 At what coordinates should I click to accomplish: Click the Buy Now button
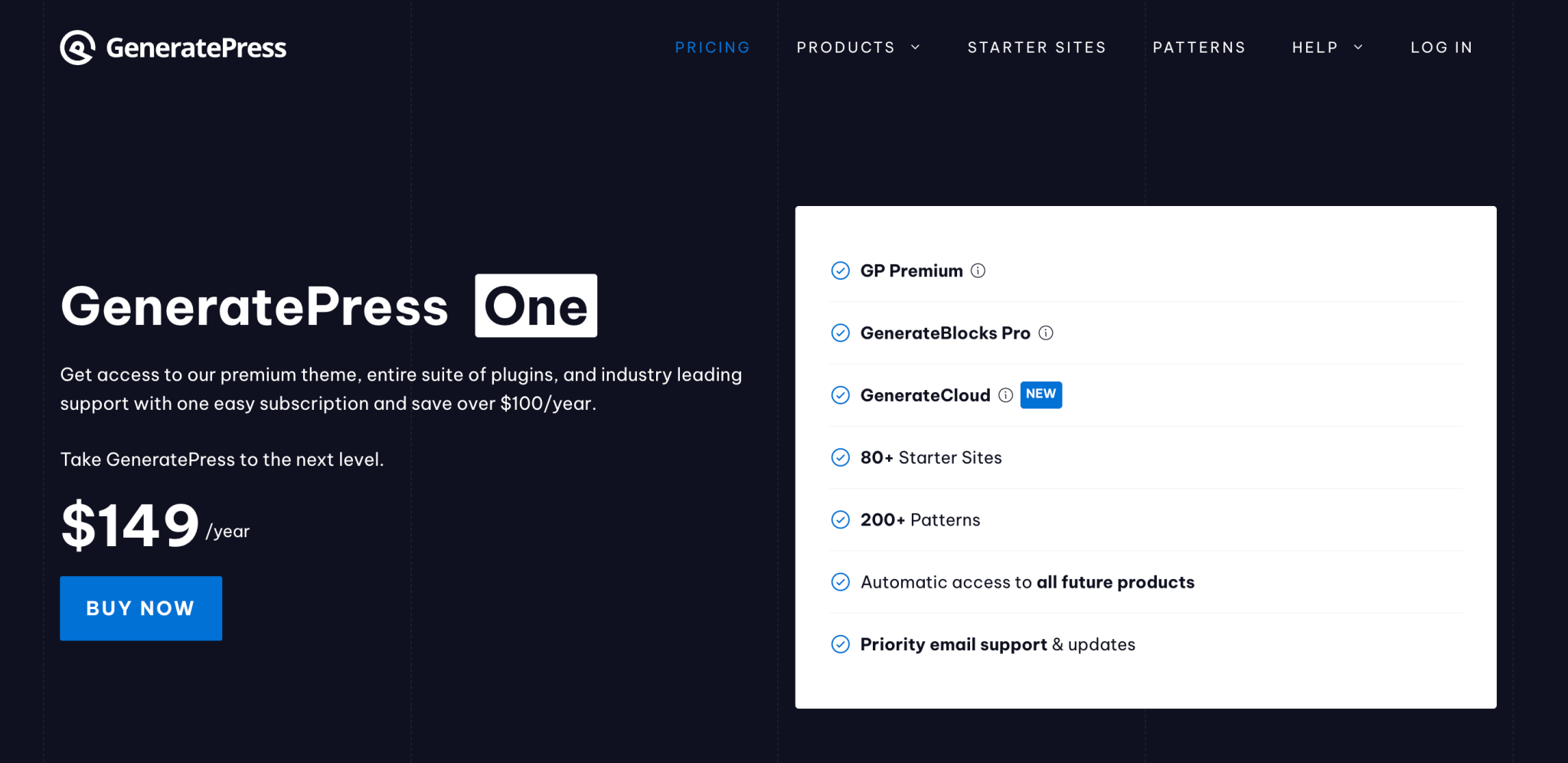140,607
